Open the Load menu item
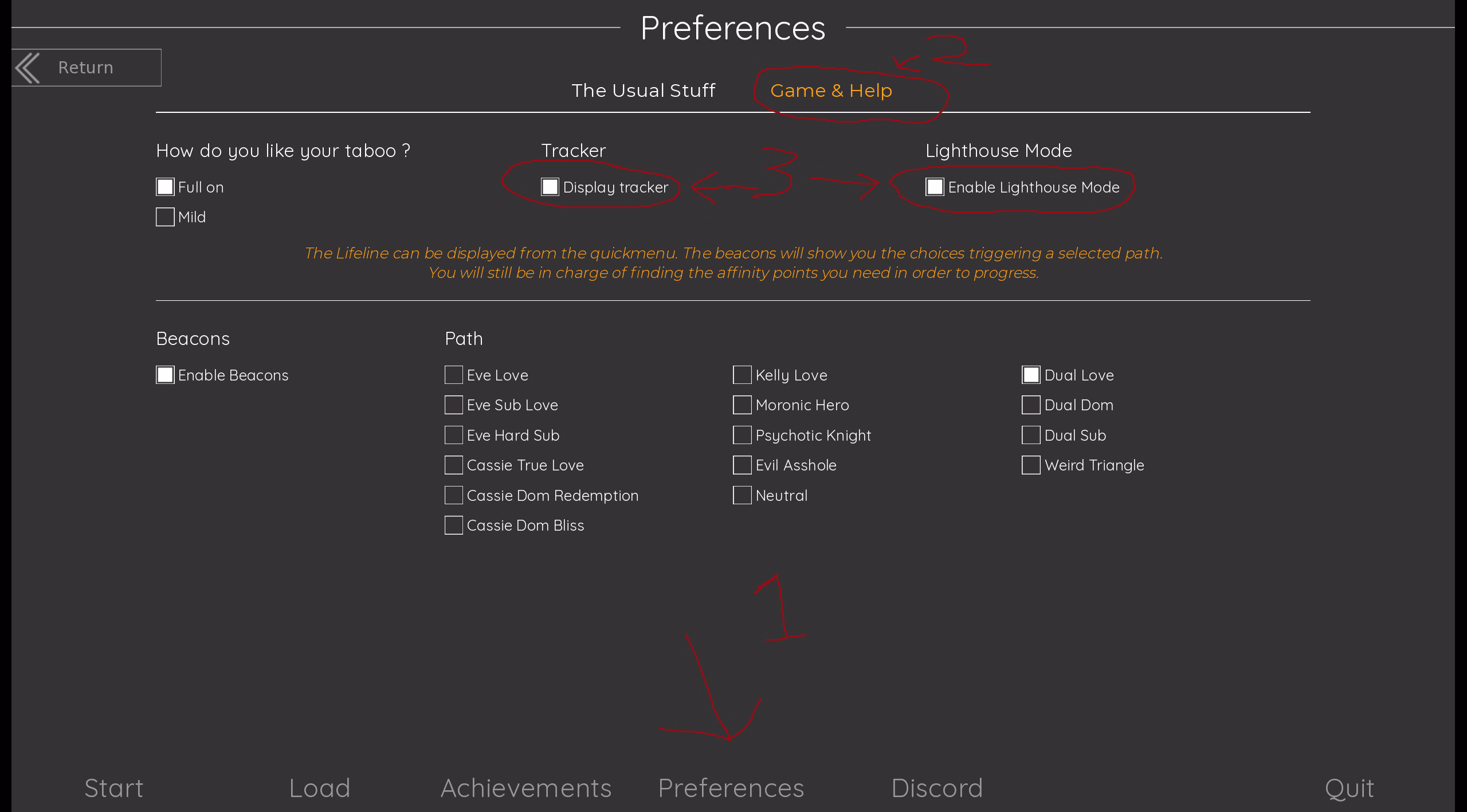Image resolution: width=1467 pixels, height=812 pixels. (x=319, y=788)
